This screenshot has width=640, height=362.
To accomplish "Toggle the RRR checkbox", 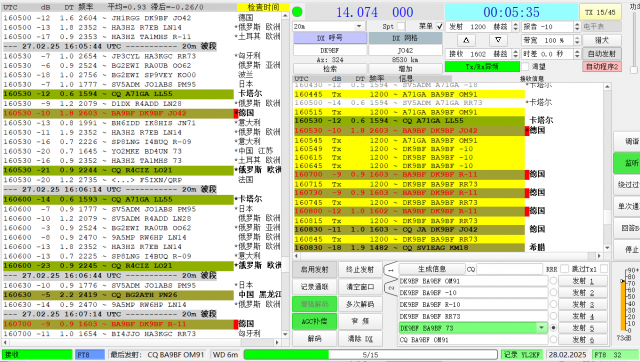I will pyautogui.click(x=564, y=269).
